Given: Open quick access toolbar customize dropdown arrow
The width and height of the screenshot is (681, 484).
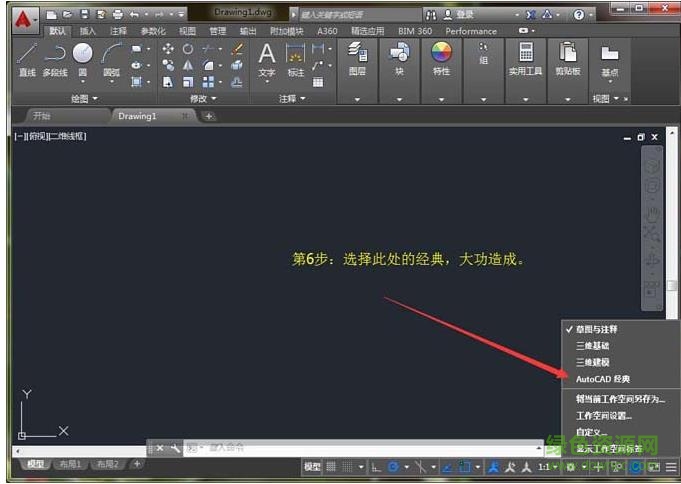Looking at the screenshot, I should click(181, 15).
